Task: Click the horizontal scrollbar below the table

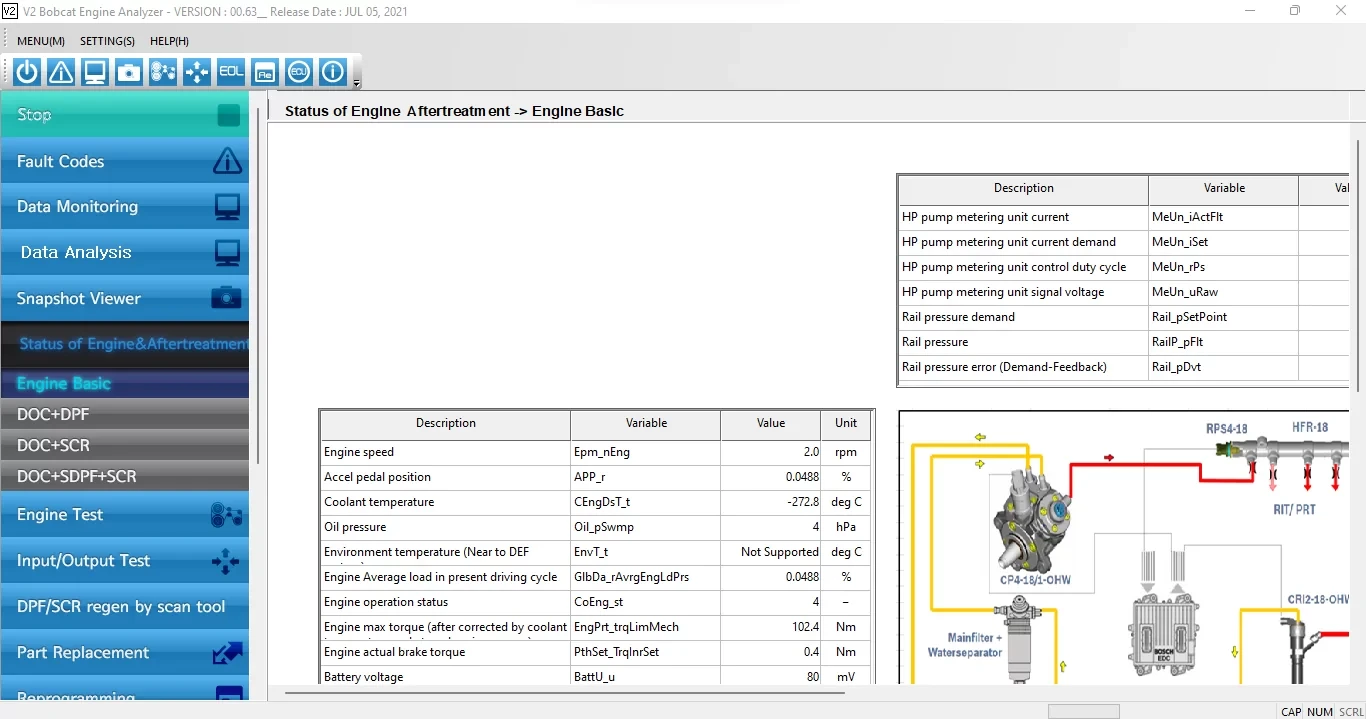Action: (x=565, y=692)
